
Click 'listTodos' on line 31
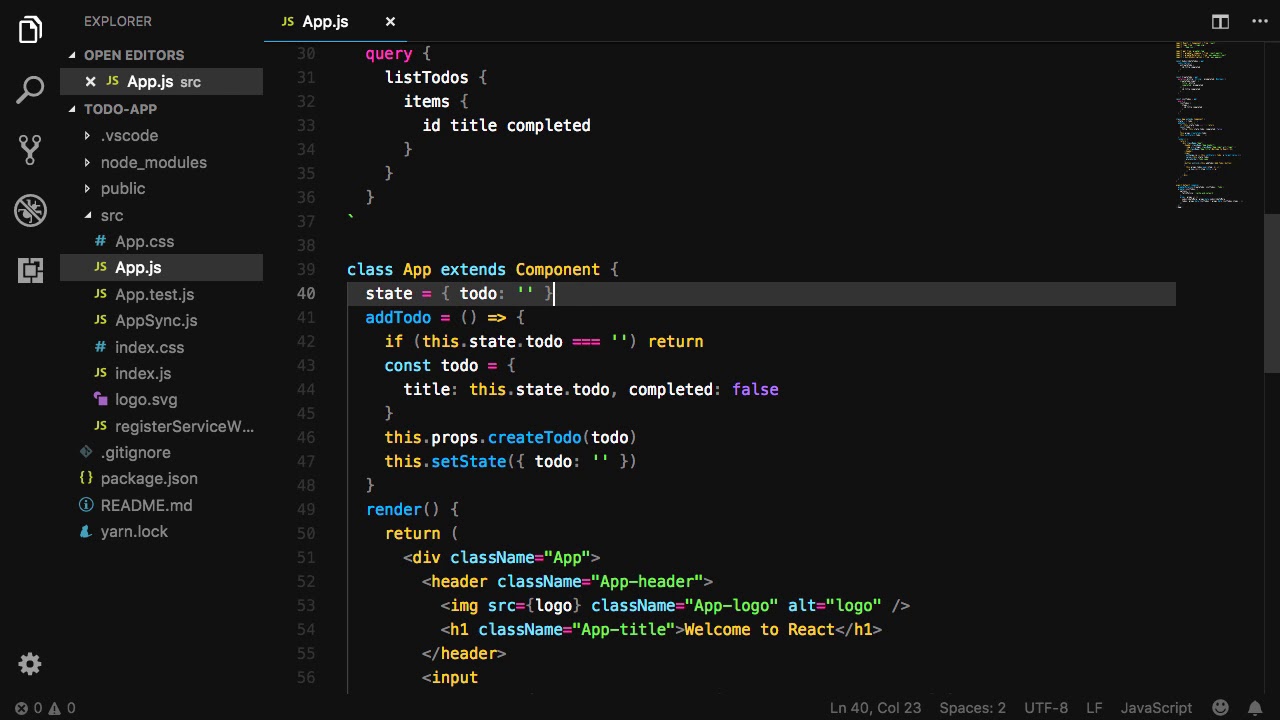tap(427, 77)
